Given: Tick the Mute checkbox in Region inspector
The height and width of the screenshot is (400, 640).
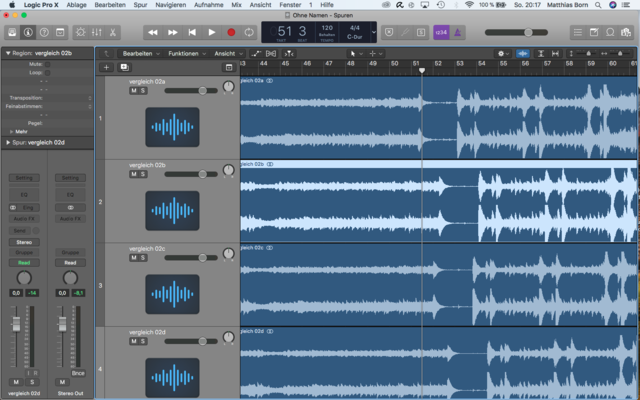Looking at the screenshot, I should pos(47,64).
